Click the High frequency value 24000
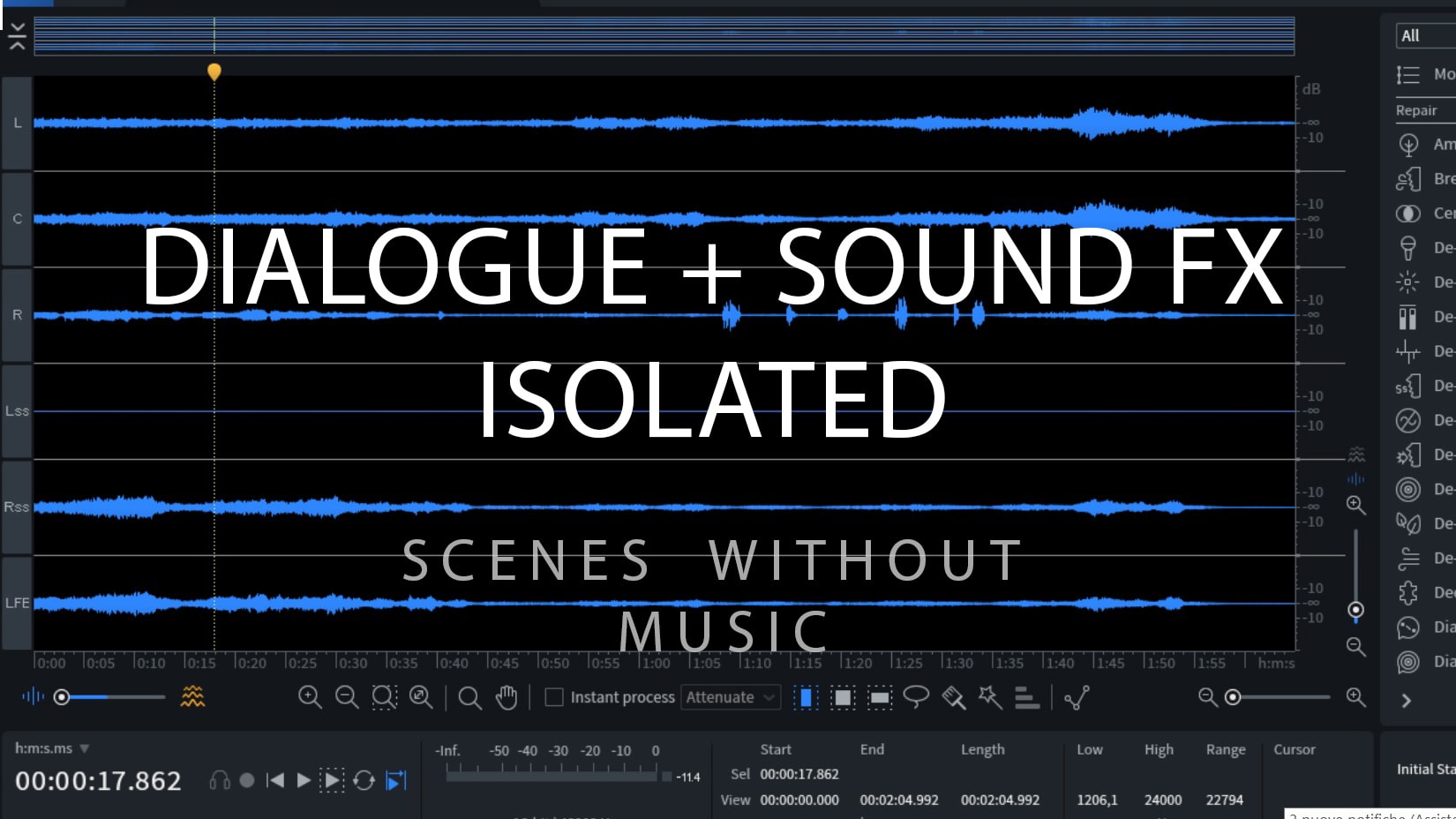The image size is (1456, 819). (1163, 800)
